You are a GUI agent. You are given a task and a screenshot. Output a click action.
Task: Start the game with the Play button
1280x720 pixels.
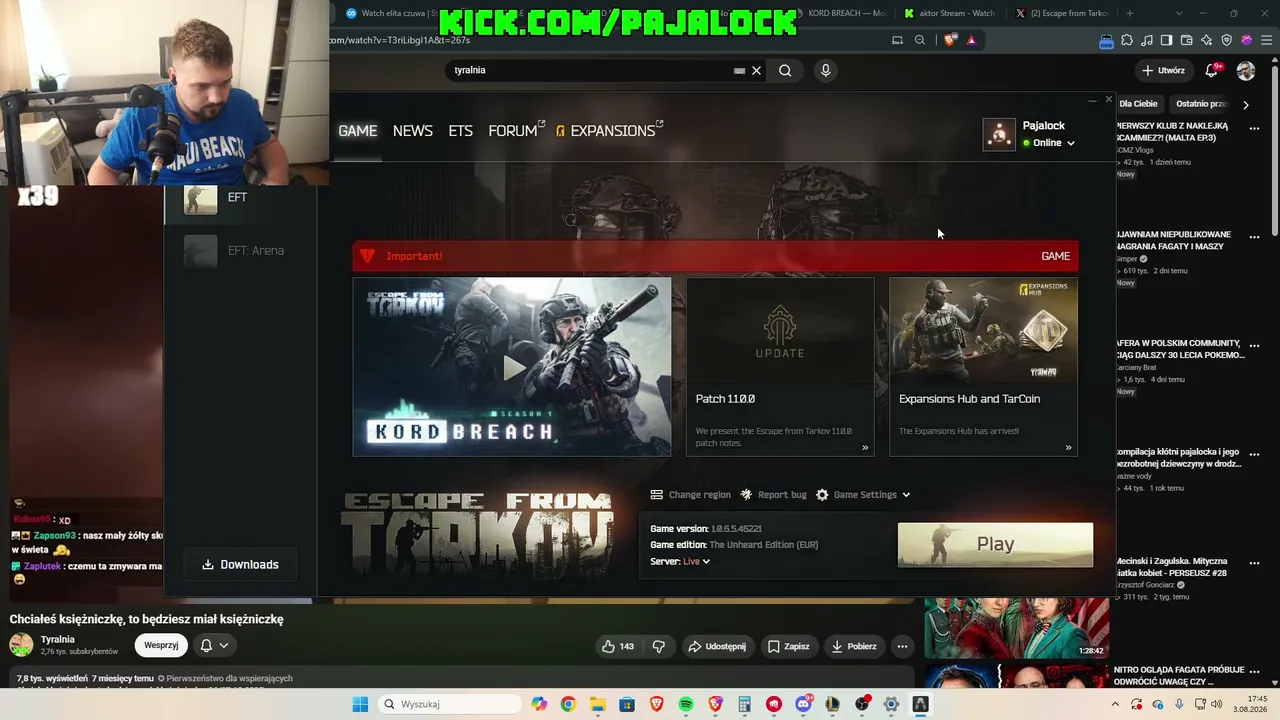(x=995, y=544)
